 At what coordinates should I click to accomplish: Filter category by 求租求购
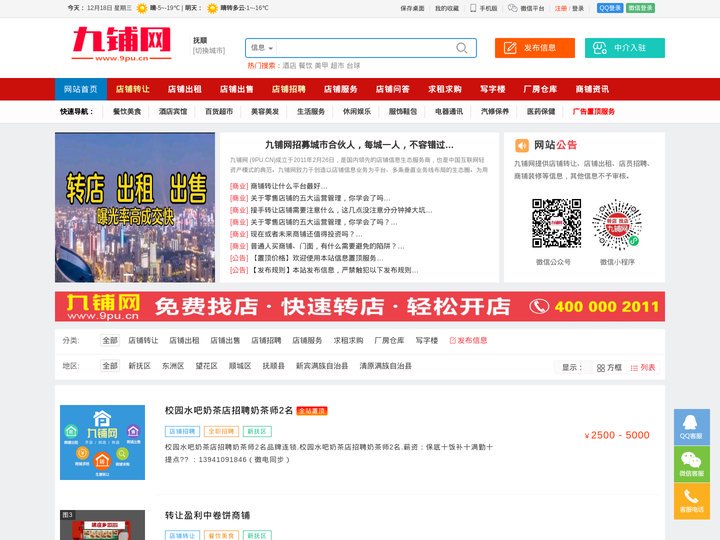[348, 340]
